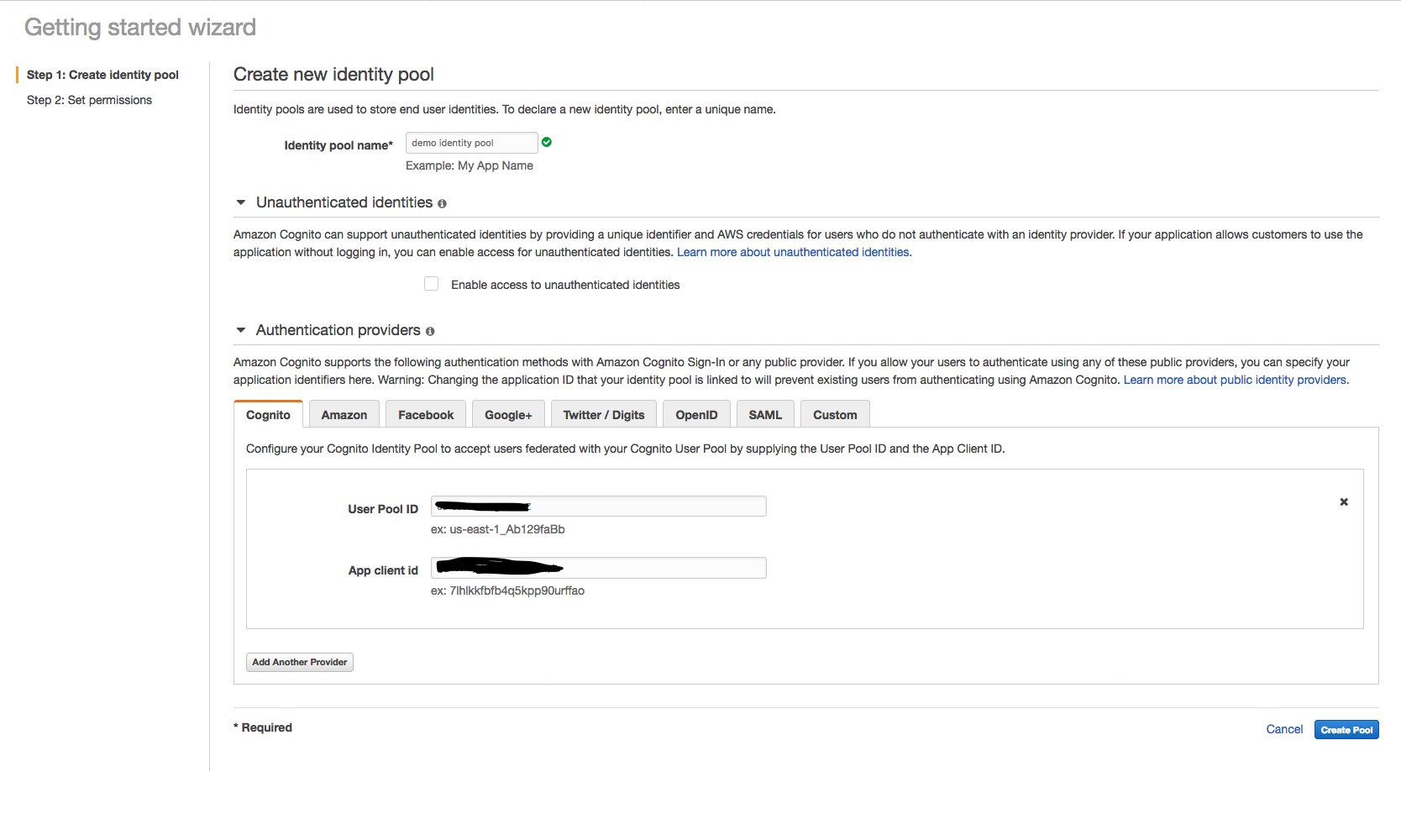The image size is (1401, 840).
Task: Click the Unauthenticated identities info icon
Action: pyautogui.click(x=442, y=203)
